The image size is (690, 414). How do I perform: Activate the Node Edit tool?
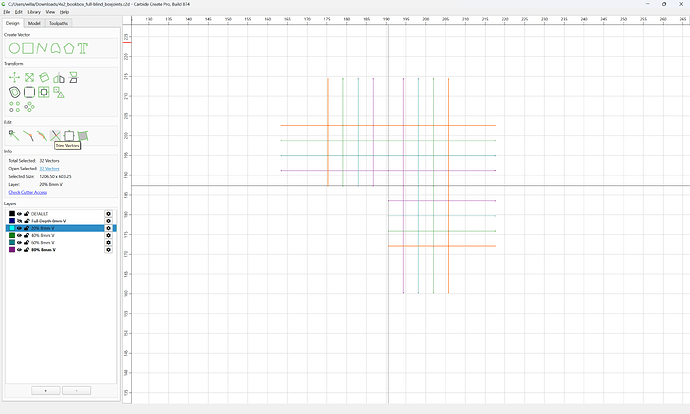pyautogui.click(x=14, y=136)
